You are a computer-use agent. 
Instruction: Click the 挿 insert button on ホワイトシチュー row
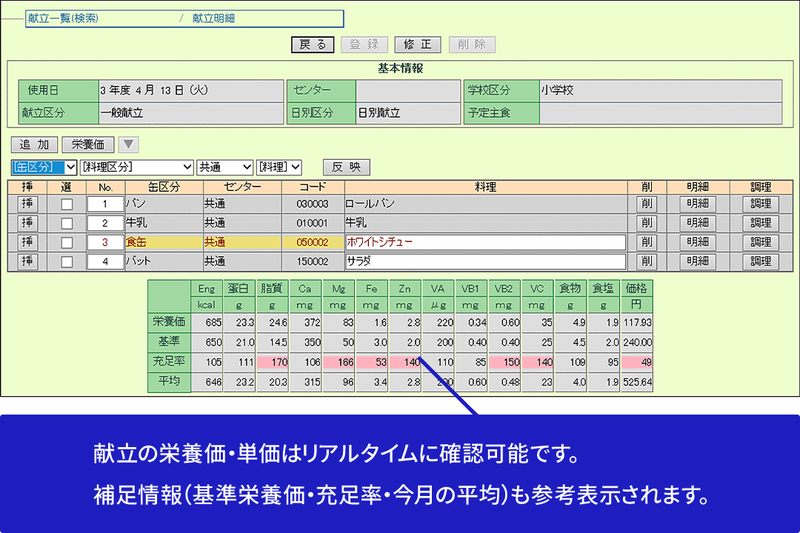[x=28, y=242]
